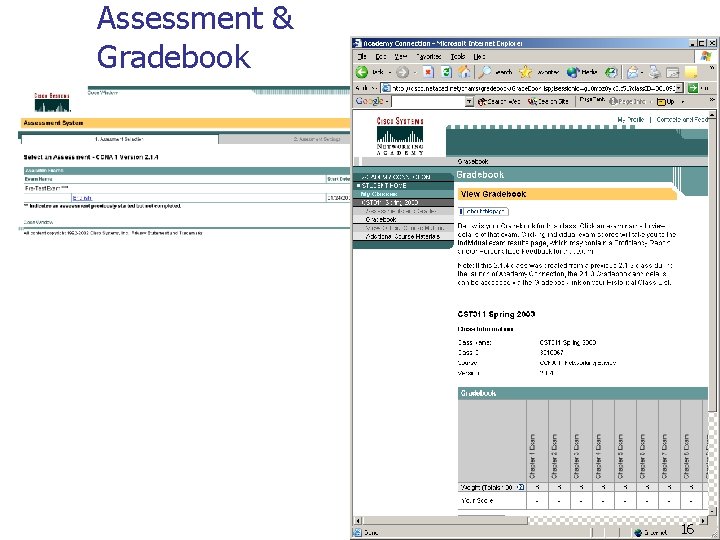Screen dimensions: 720x540
Task: Stop page loading with the red X icon
Action: click(428, 72)
